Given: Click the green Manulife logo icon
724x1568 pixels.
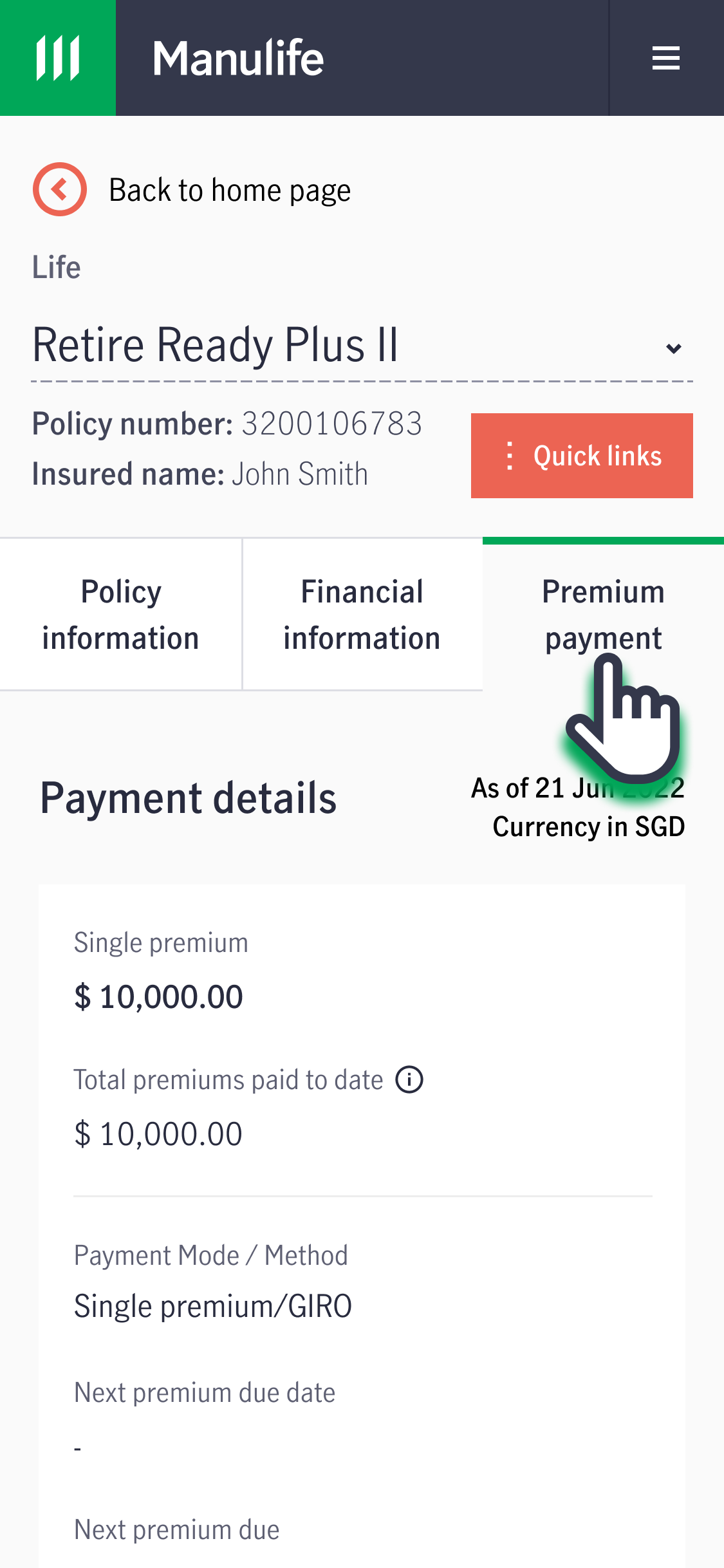Looking at the screenshot, I should tap(58, 58).
